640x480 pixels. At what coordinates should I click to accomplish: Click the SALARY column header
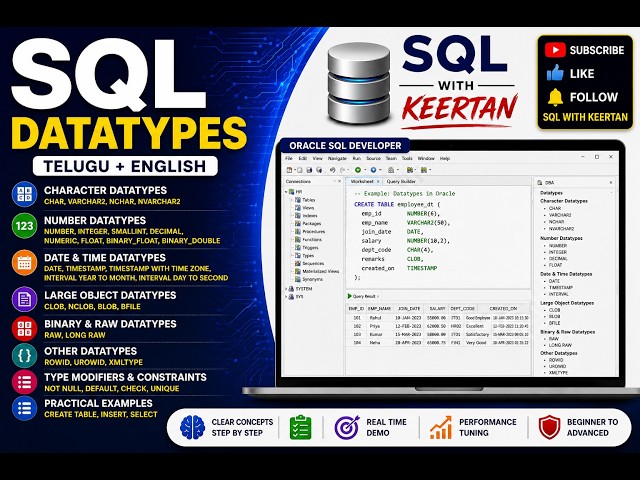[x=437, y=309]
